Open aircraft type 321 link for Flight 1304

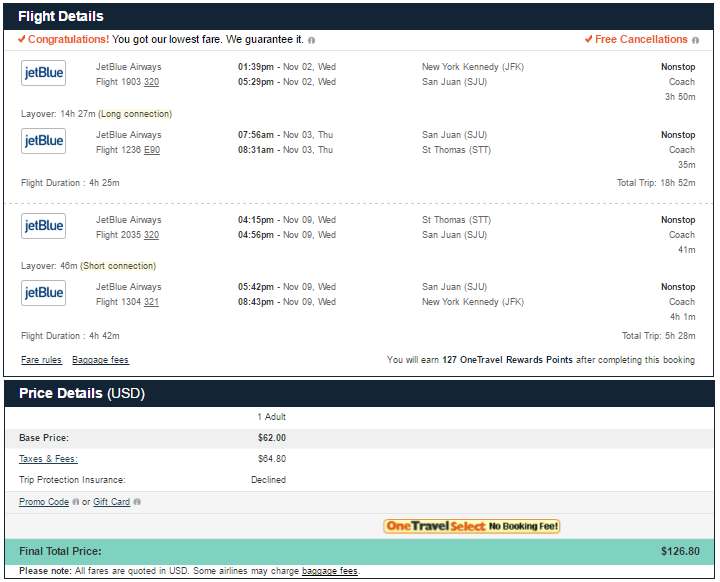pos(151,302)
